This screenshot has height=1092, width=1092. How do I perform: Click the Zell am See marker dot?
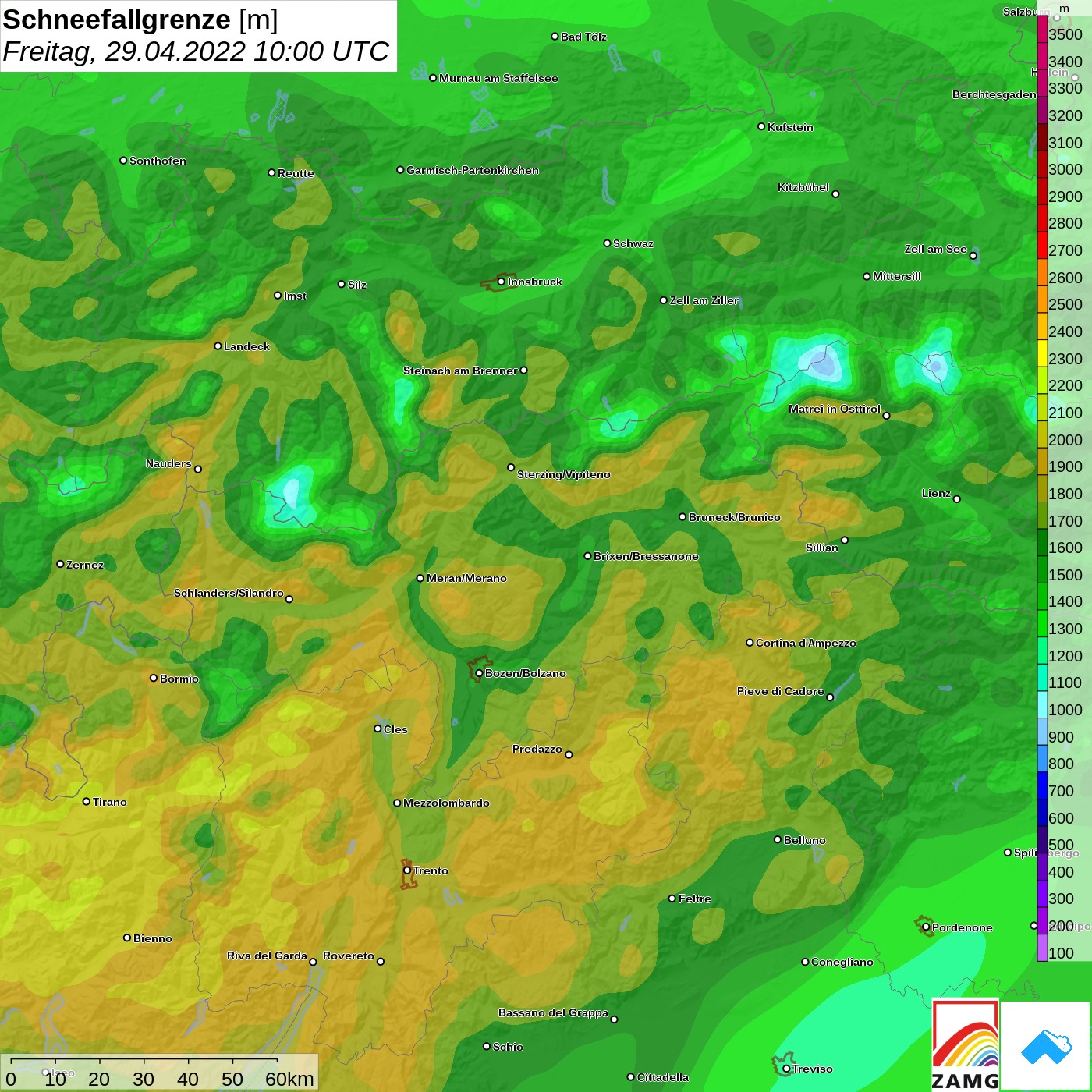[973, 255]
